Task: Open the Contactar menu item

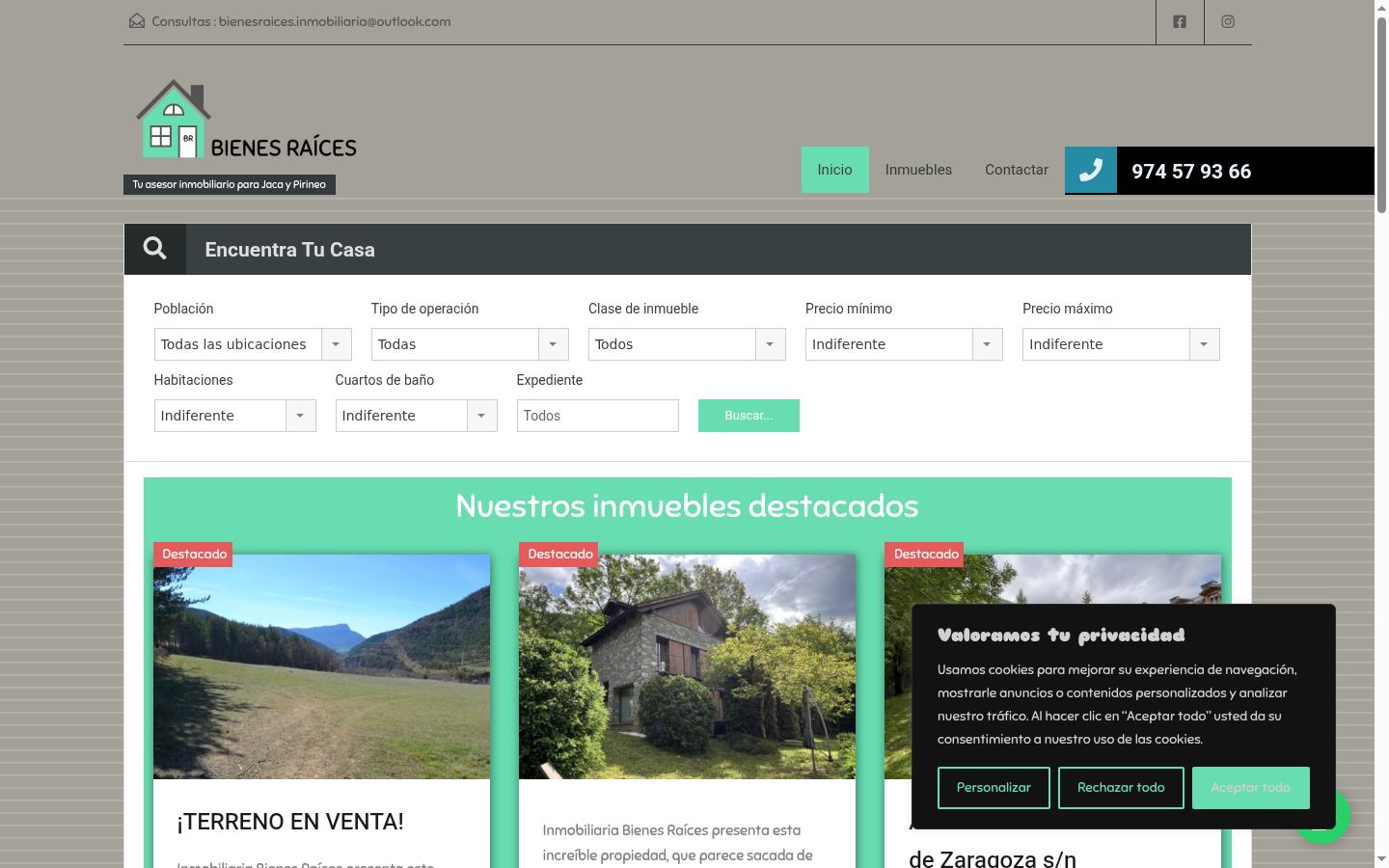Action: click(1017, 170)
